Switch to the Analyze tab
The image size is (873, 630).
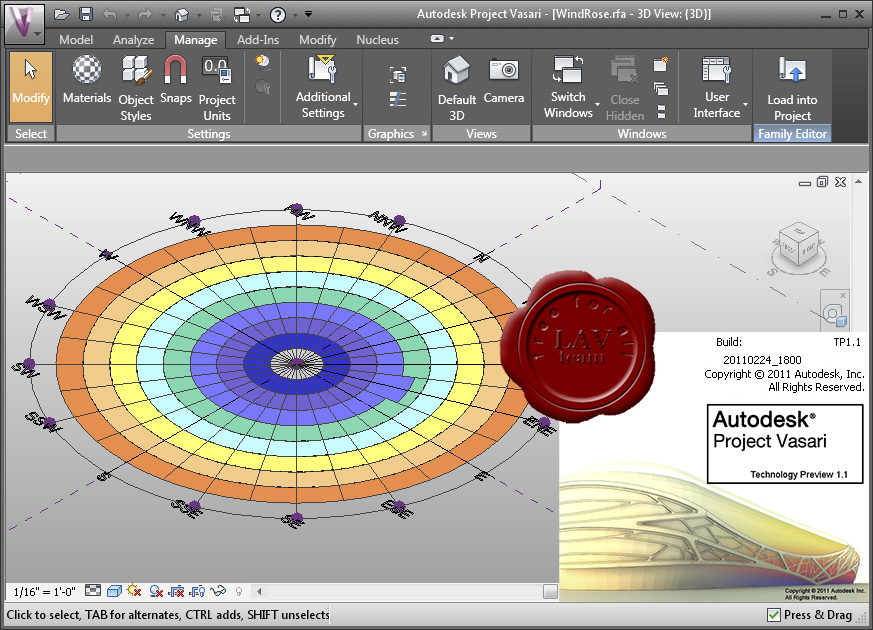pos(133,40)
